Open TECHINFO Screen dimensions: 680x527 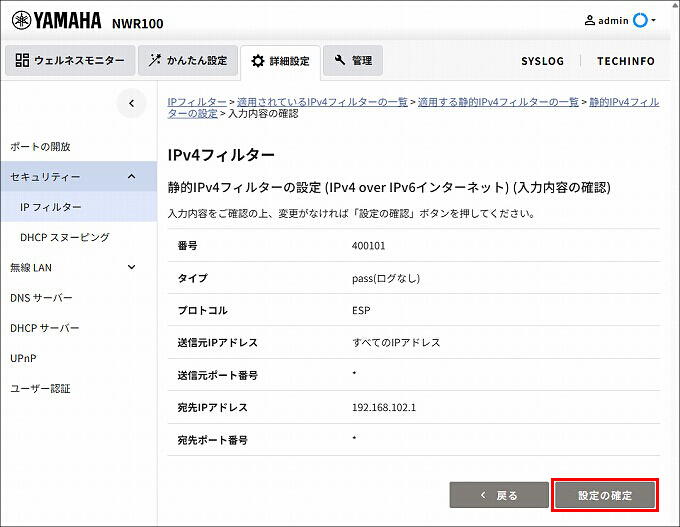(x=625, y=61)
